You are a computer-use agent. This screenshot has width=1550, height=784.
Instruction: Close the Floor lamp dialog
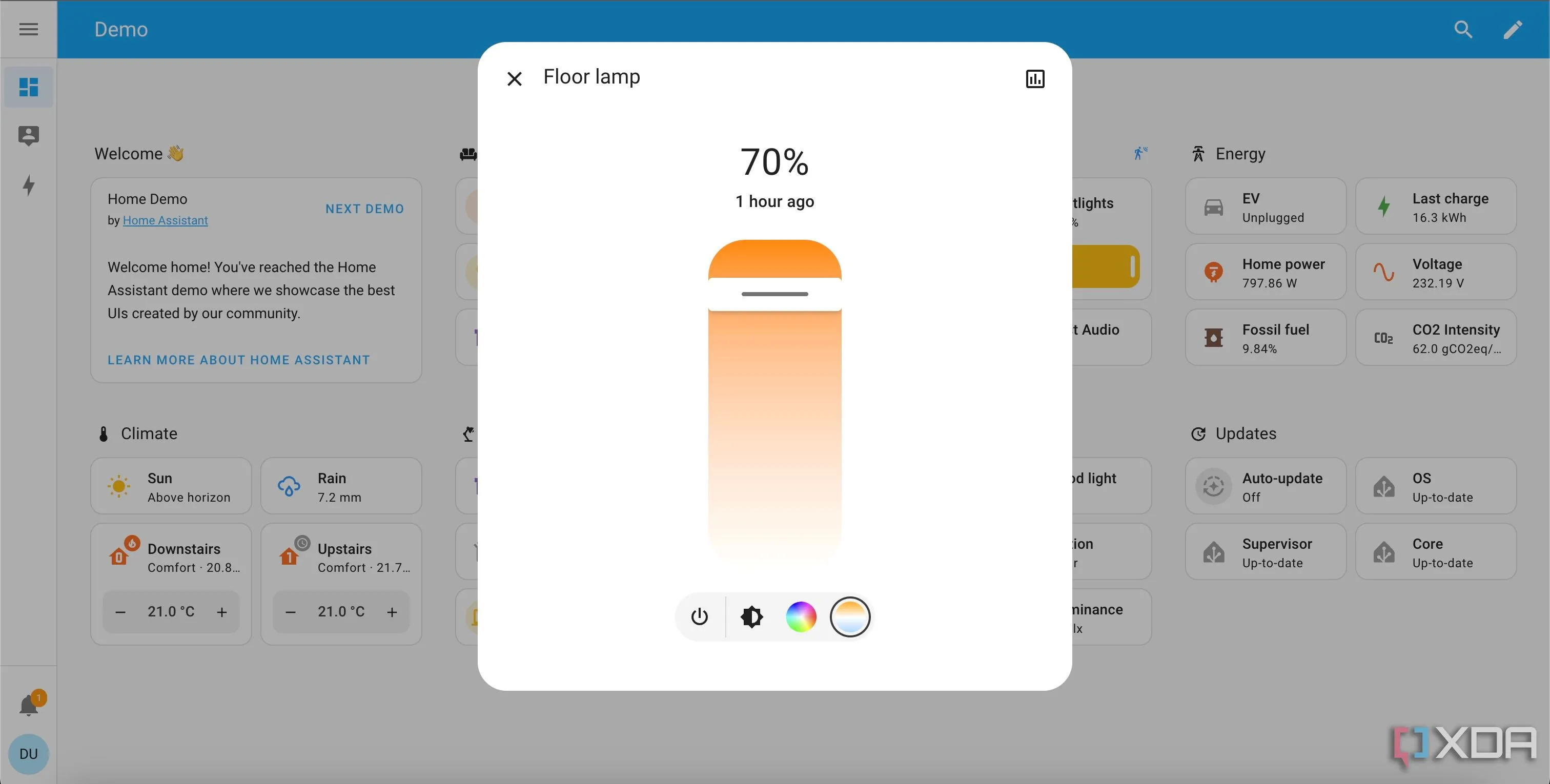515,79
